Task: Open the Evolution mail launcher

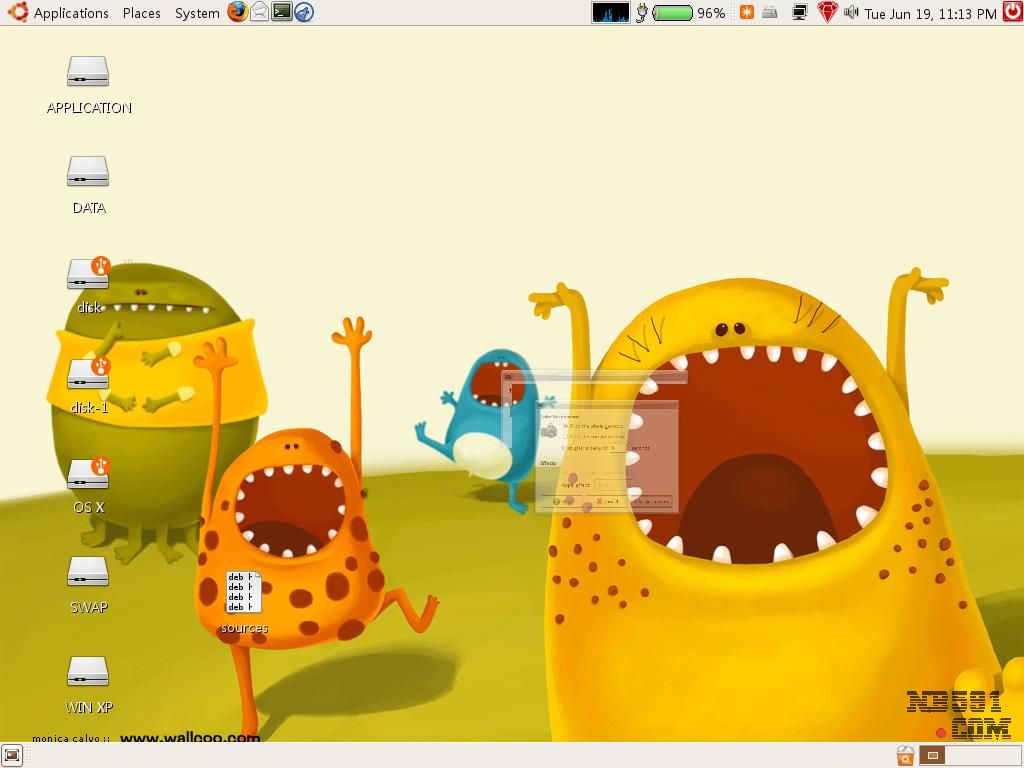Action: (259, 12)
